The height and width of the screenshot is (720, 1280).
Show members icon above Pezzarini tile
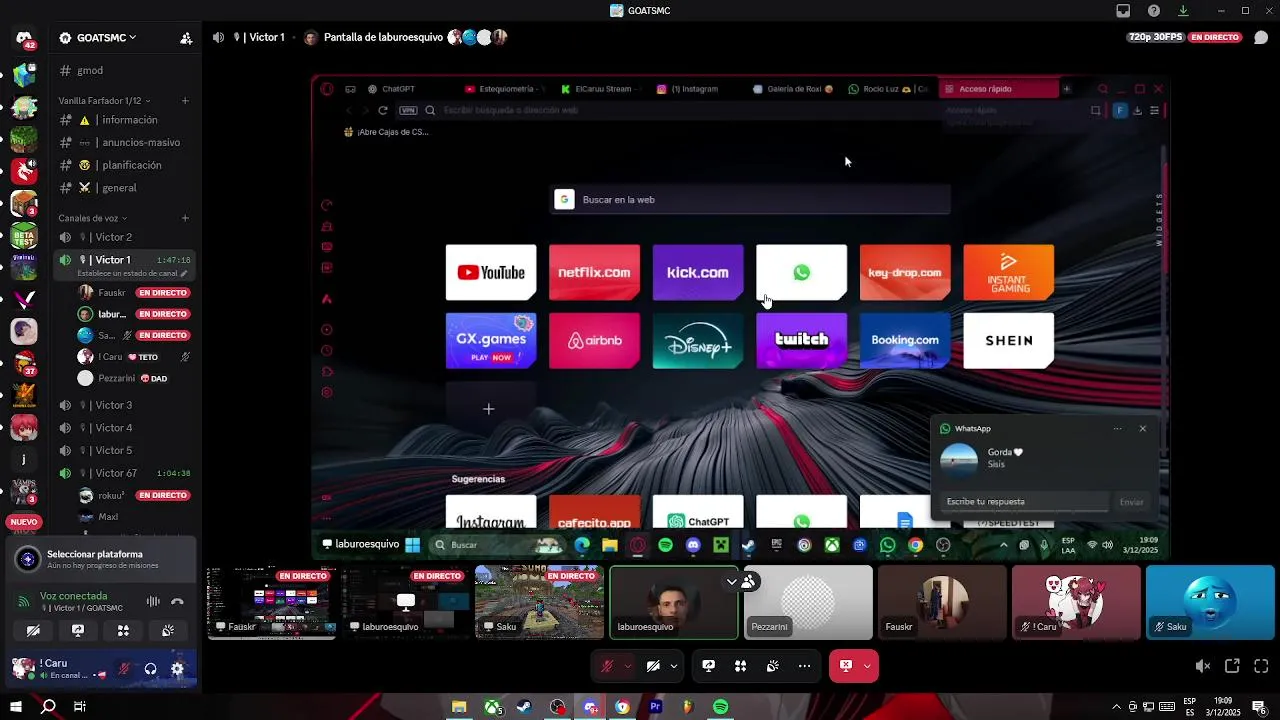pos(748,581)
